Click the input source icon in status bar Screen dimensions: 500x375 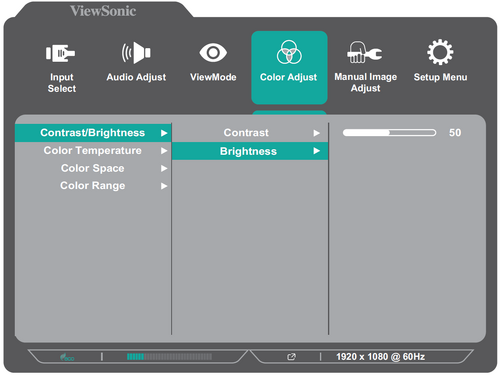(x=291, y=357)
